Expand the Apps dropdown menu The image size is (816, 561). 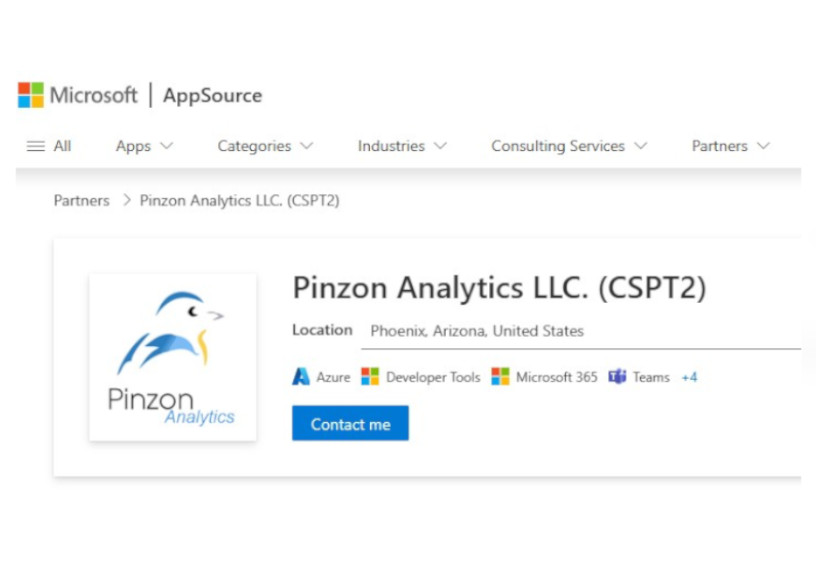point(144,146)
